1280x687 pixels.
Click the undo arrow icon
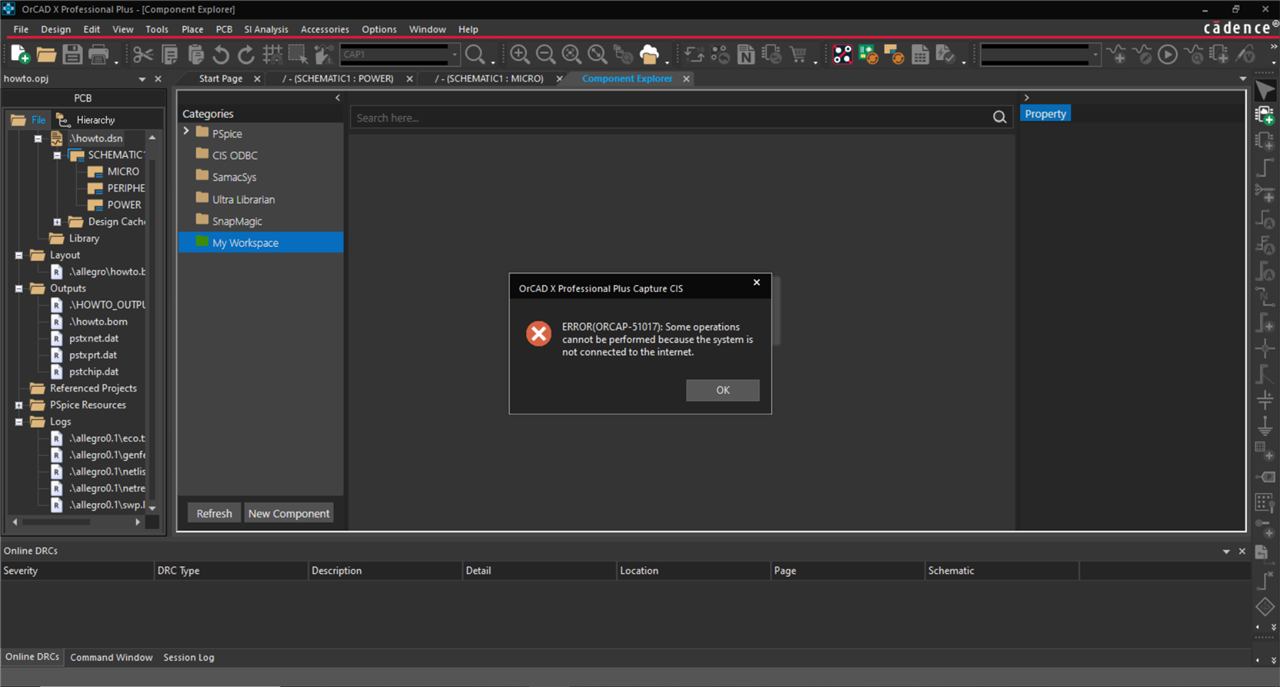[x=221, y=54]
